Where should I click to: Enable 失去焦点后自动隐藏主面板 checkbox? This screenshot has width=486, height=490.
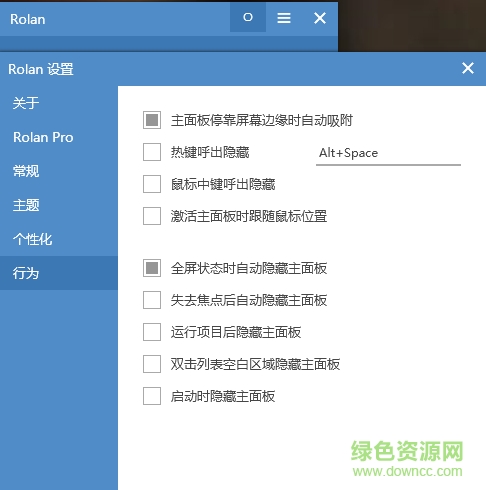pyautogui.click(x=152, y=300)
